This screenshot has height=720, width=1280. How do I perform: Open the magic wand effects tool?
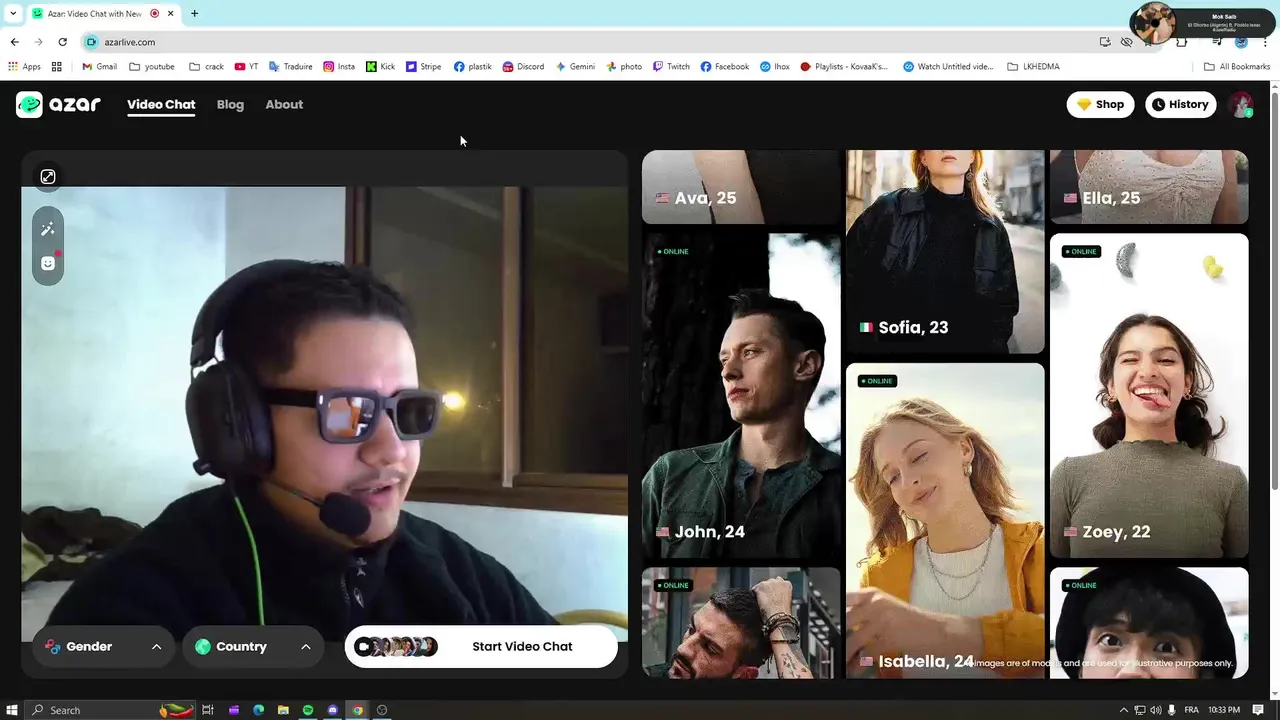click(48, 229)
